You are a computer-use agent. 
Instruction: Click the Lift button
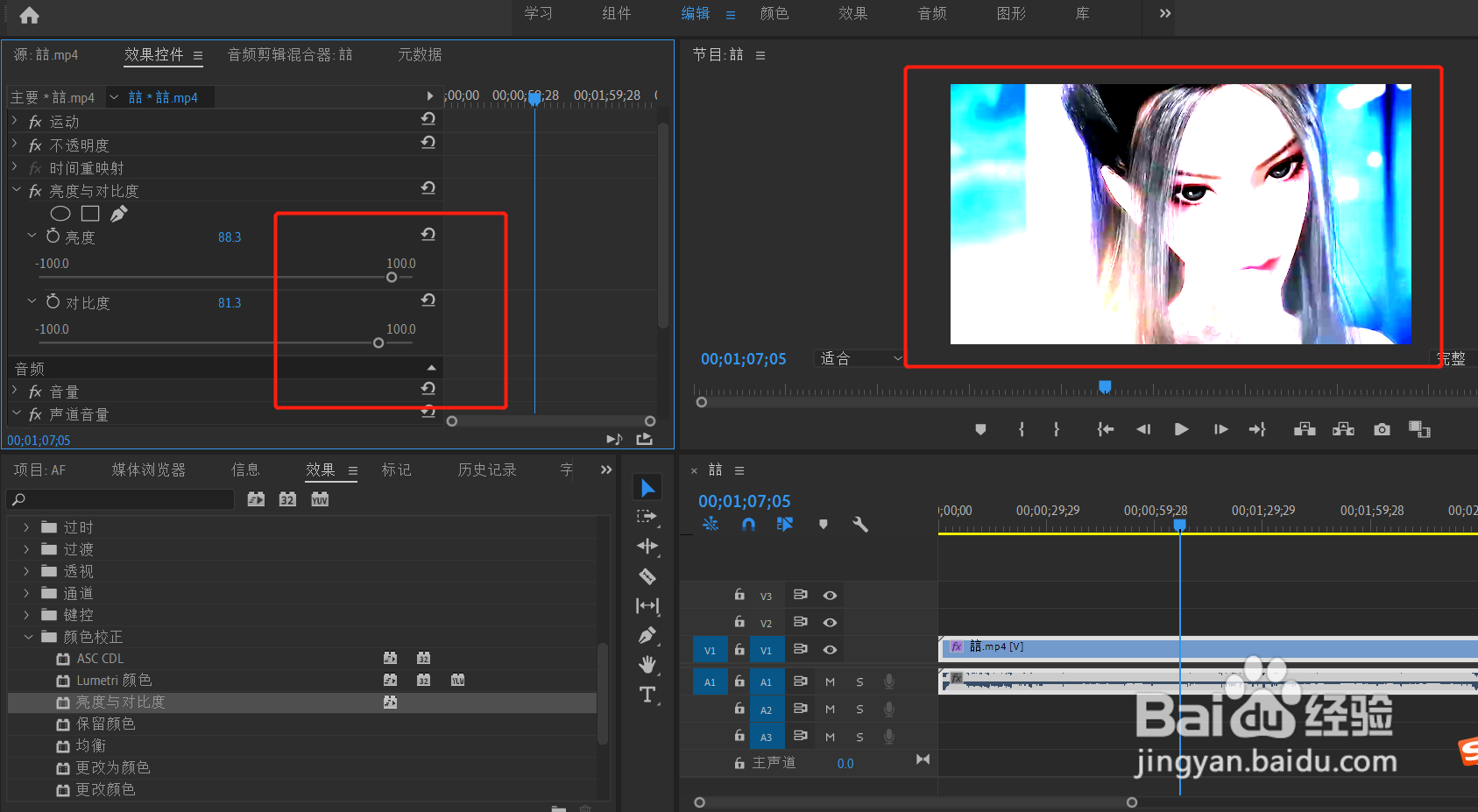coord(1305,429)
